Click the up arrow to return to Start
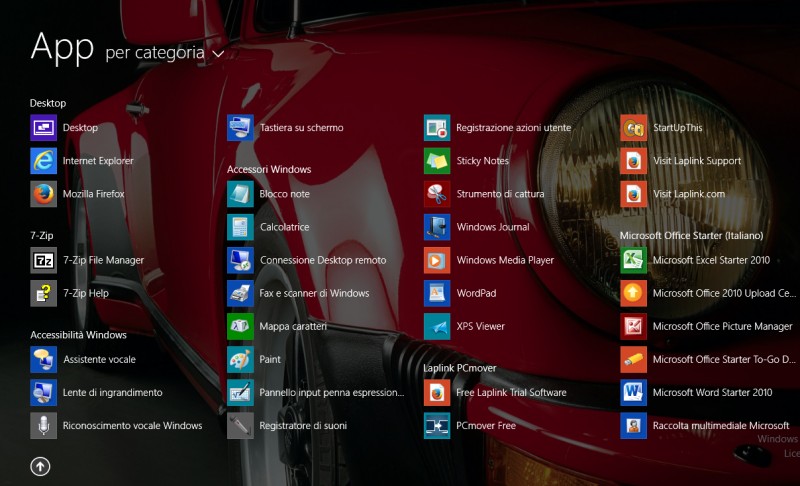The width and height of the screenshot is (800, 486). (40, 466)
